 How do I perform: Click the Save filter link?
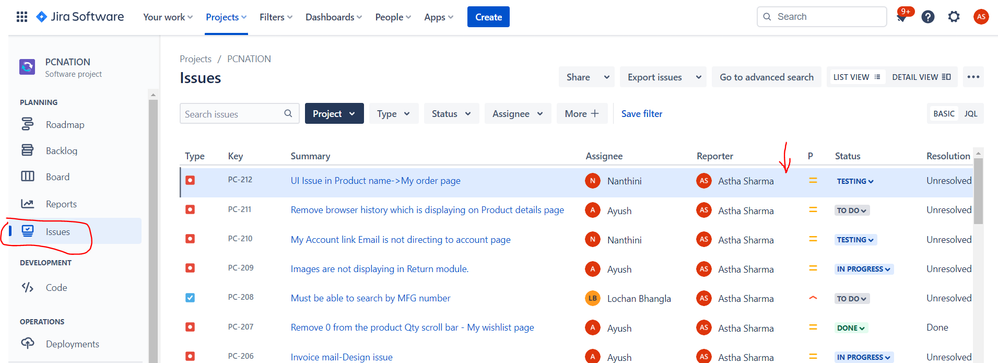(x=642, y=114)
